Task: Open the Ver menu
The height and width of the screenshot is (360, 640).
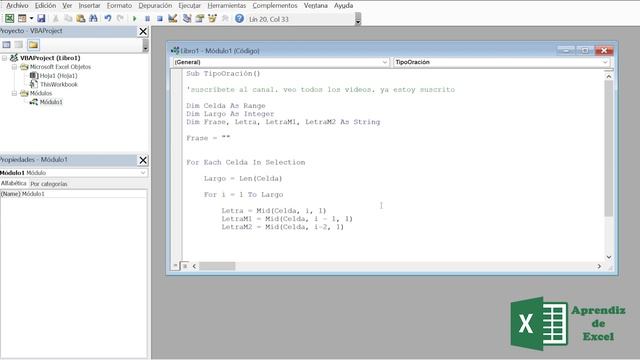Action: click(67, 5)
